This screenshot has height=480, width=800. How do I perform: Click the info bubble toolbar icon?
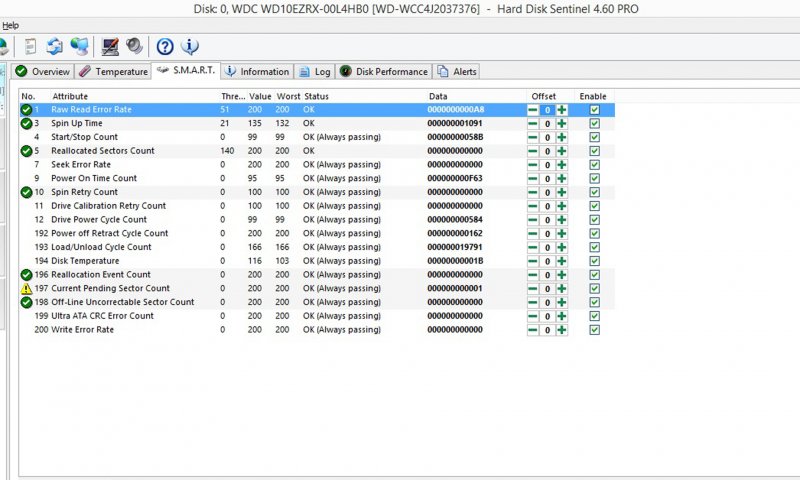[190, 46]
